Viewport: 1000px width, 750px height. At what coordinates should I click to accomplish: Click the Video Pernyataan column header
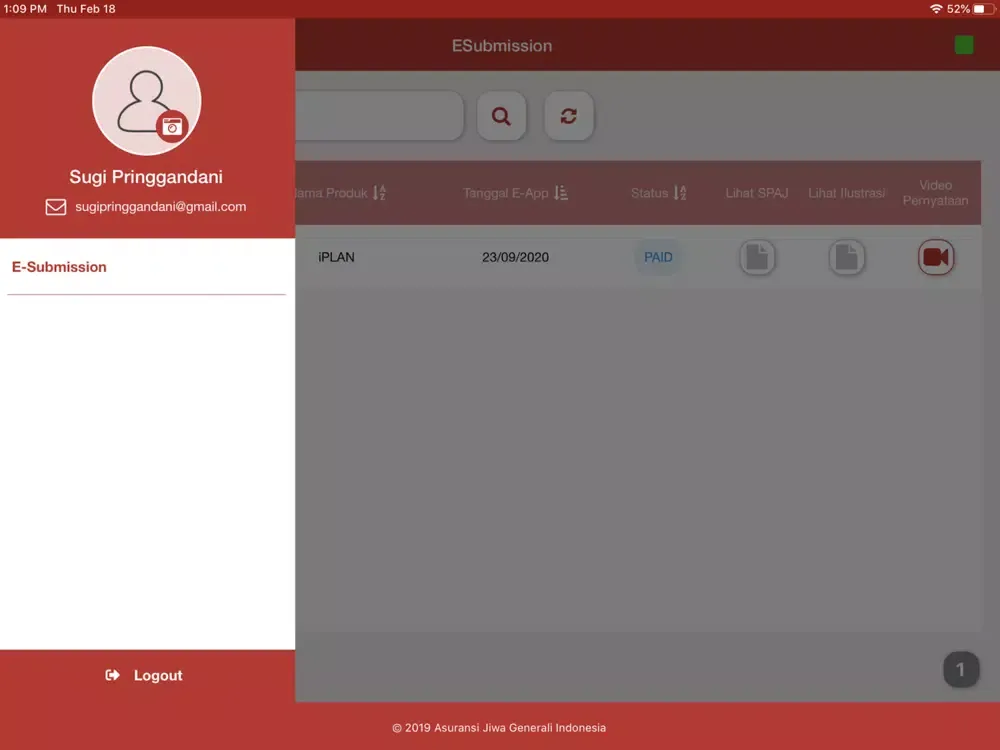tap(936, 193)
